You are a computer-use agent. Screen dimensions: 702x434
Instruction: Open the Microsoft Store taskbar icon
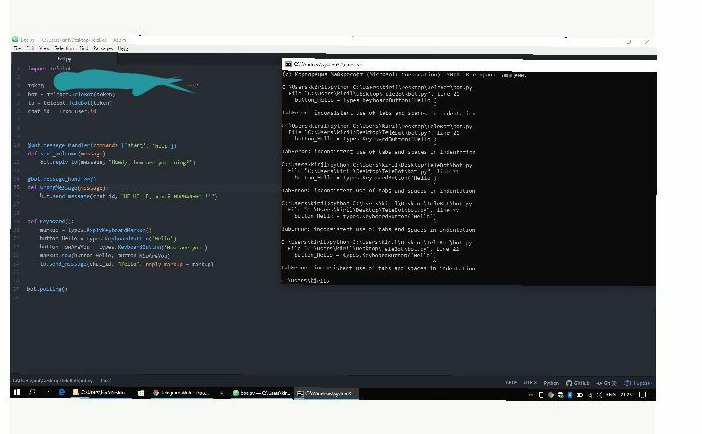[141, 393]
